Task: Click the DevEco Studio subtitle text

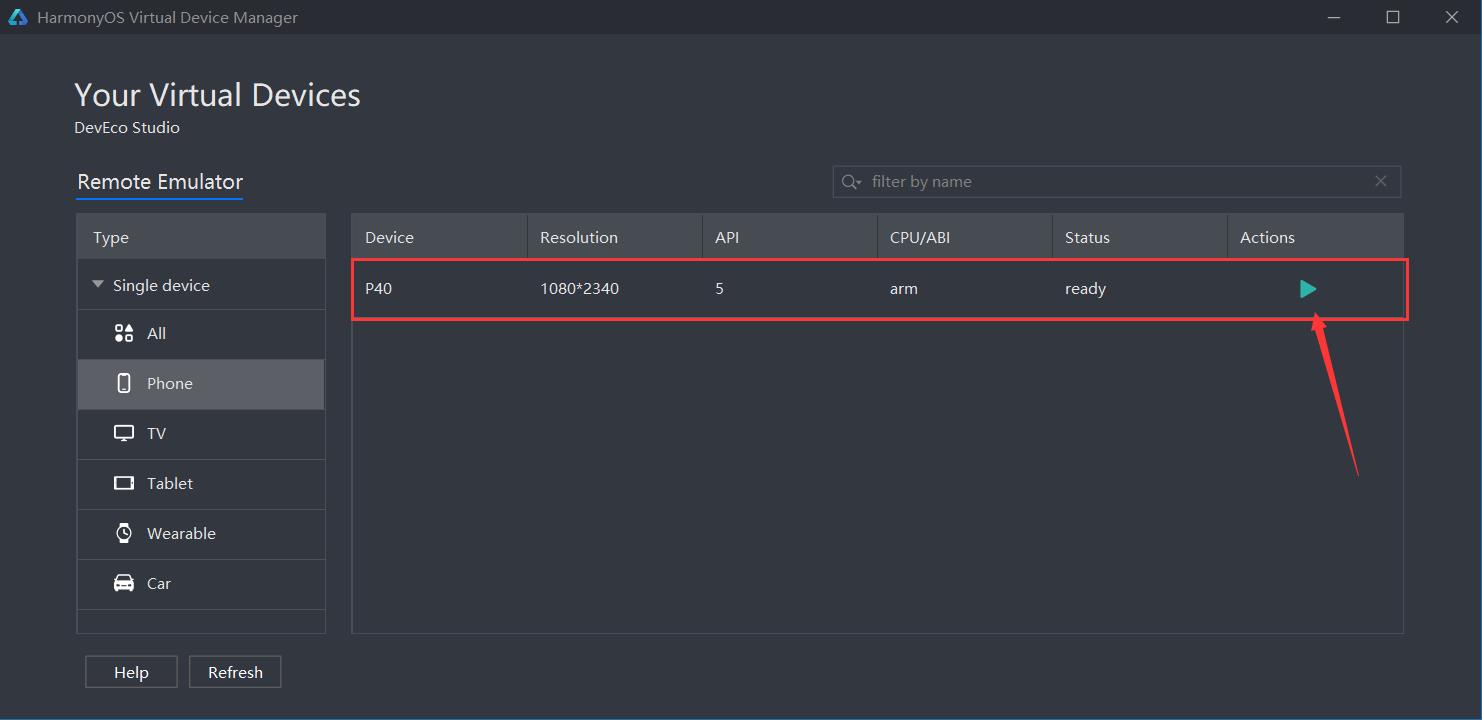Action: (127, 128)
